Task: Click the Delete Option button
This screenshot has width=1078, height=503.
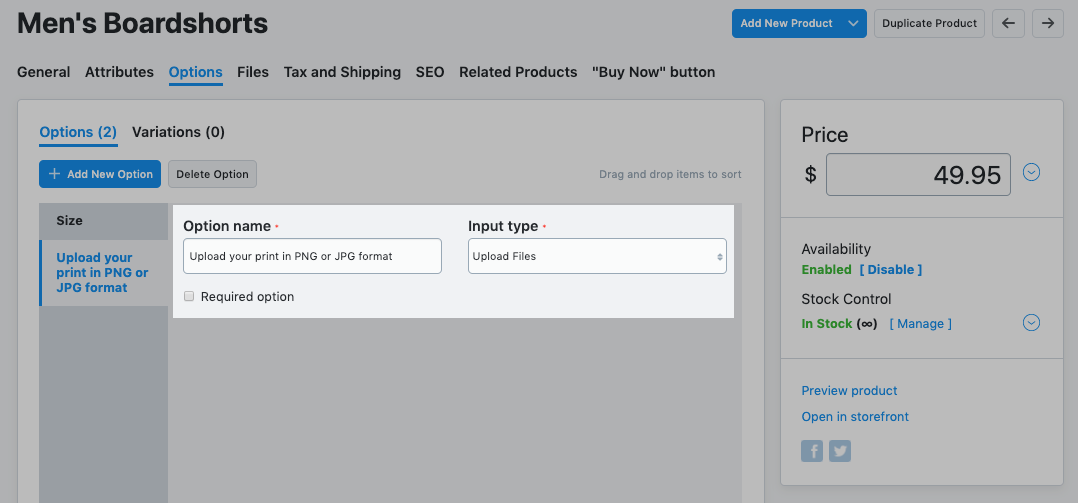Action: pos(212,174)
